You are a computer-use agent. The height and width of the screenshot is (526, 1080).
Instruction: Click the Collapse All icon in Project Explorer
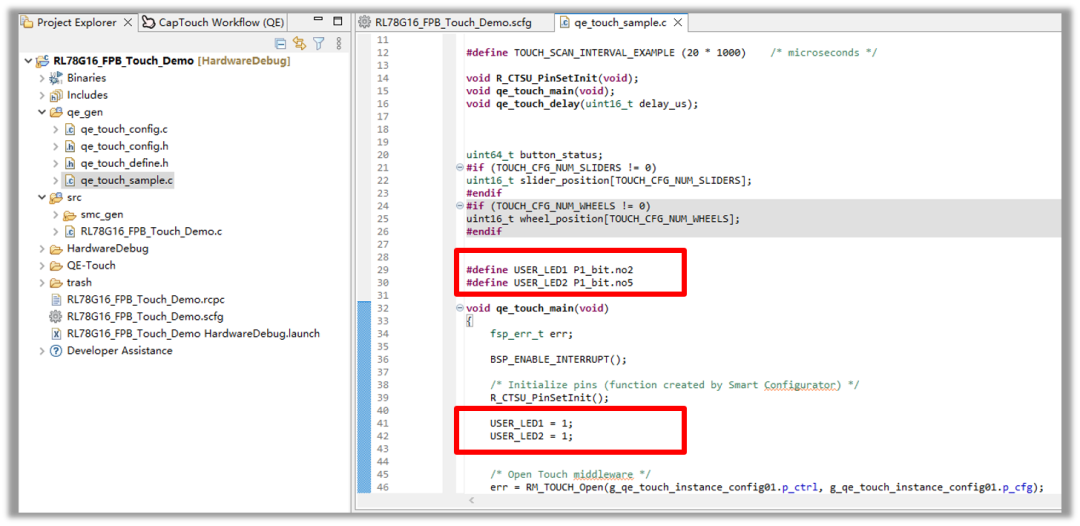coord(281,43)
